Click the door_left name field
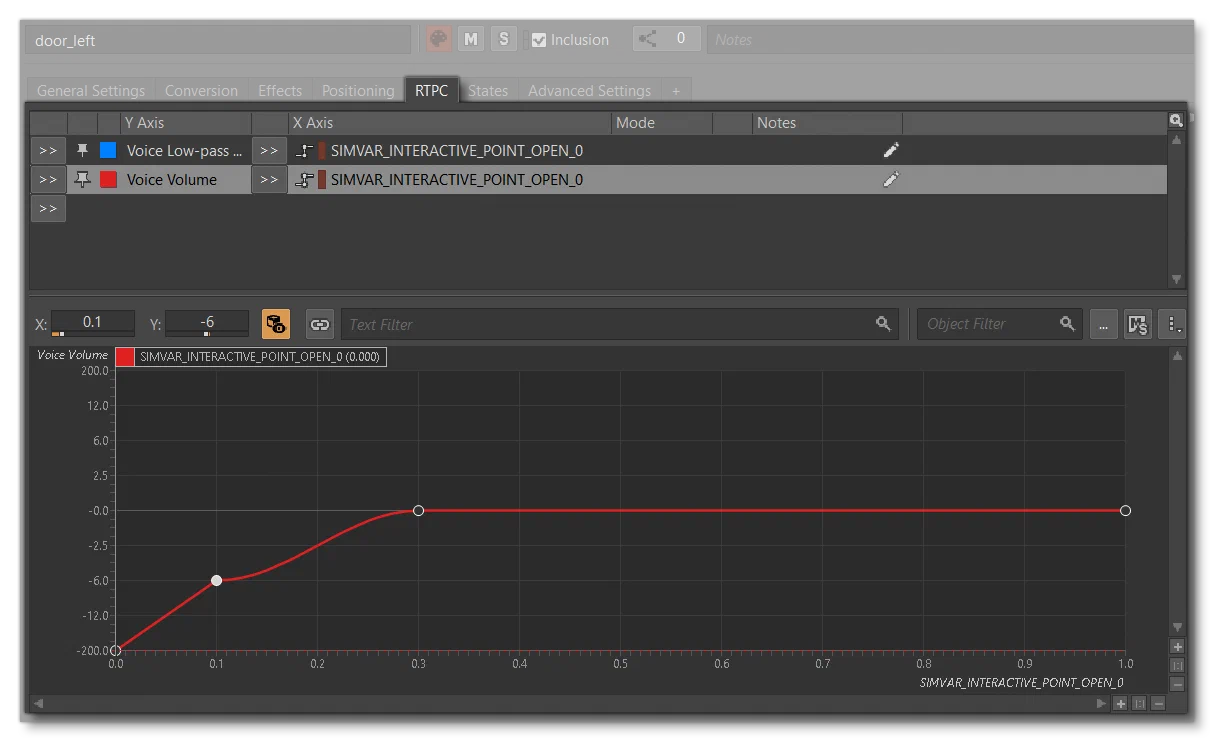The image size is (1214, 742). (x=218, y=40)
